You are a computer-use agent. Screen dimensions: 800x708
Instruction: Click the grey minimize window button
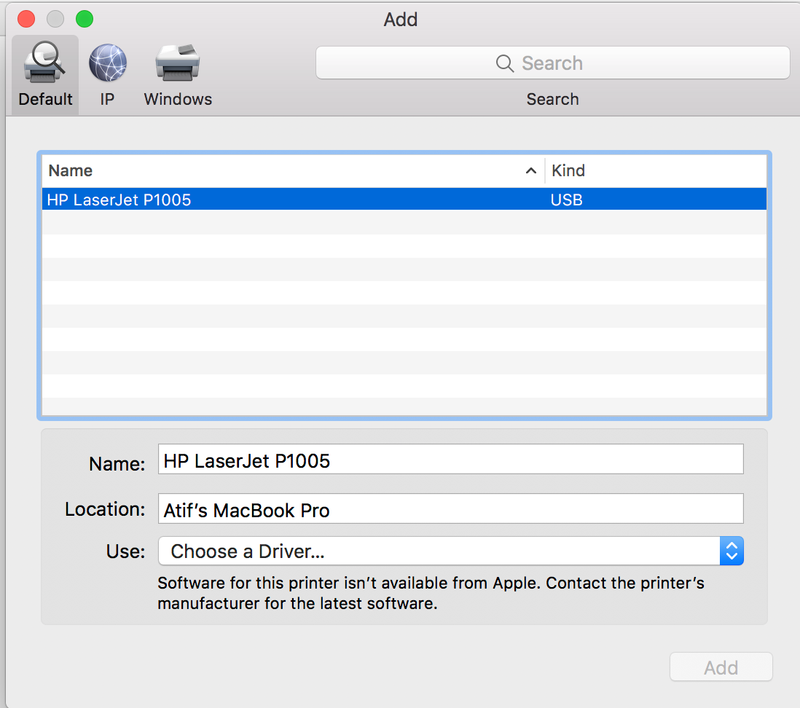point(55,19)
